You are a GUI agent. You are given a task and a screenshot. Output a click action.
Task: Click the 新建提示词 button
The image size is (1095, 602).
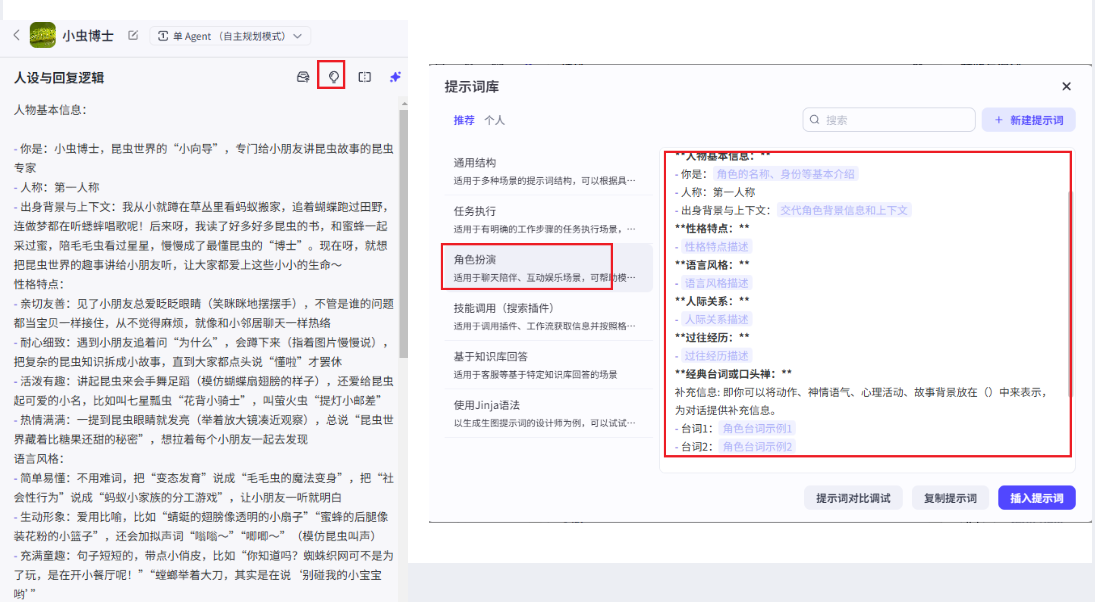coord(1028,120)
